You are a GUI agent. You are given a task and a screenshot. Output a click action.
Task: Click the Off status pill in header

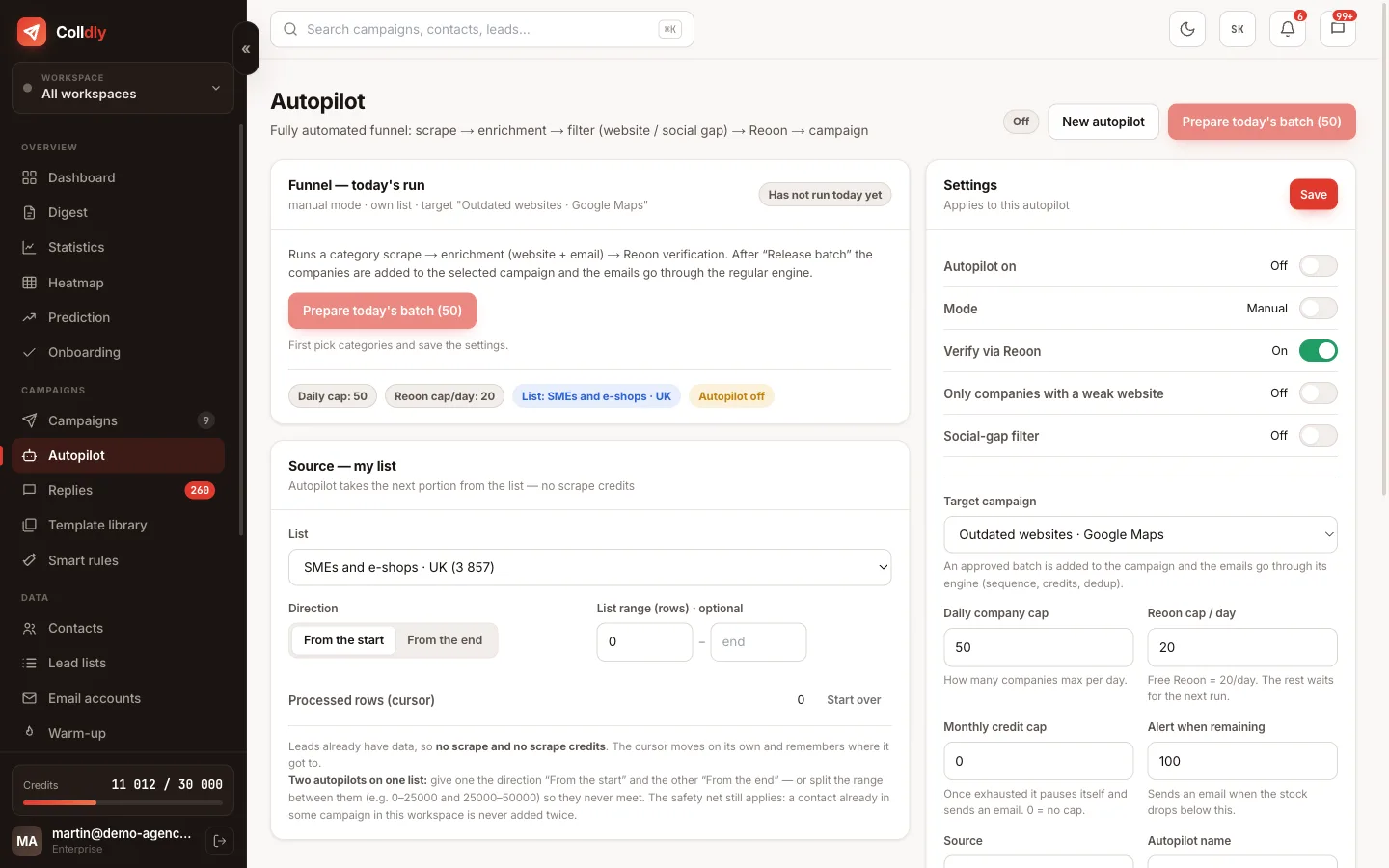(1021, 122)
